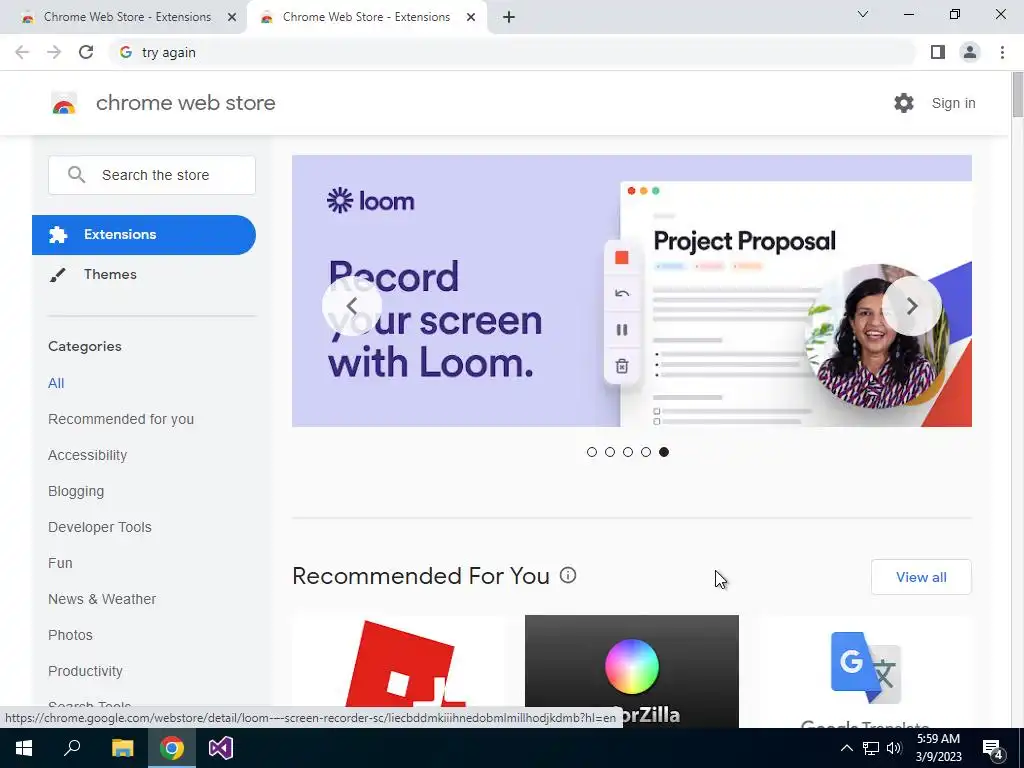The image size is (1024, 768).
Task: Open the Chrome side panel icon
Action: pos(938,52)
